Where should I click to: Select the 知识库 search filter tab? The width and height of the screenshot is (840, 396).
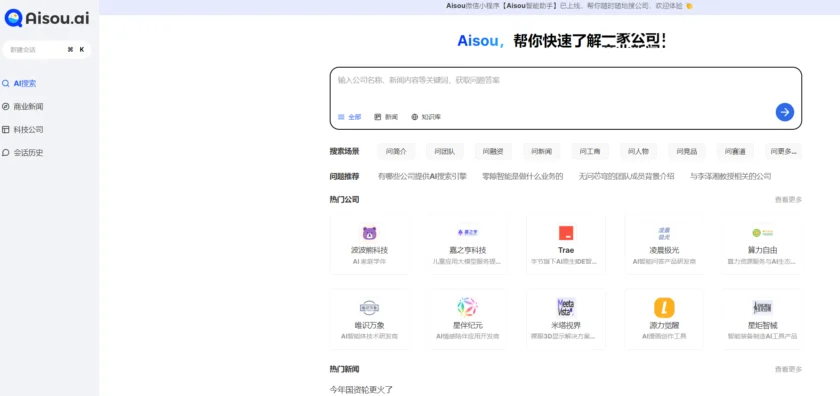[426, 117]
